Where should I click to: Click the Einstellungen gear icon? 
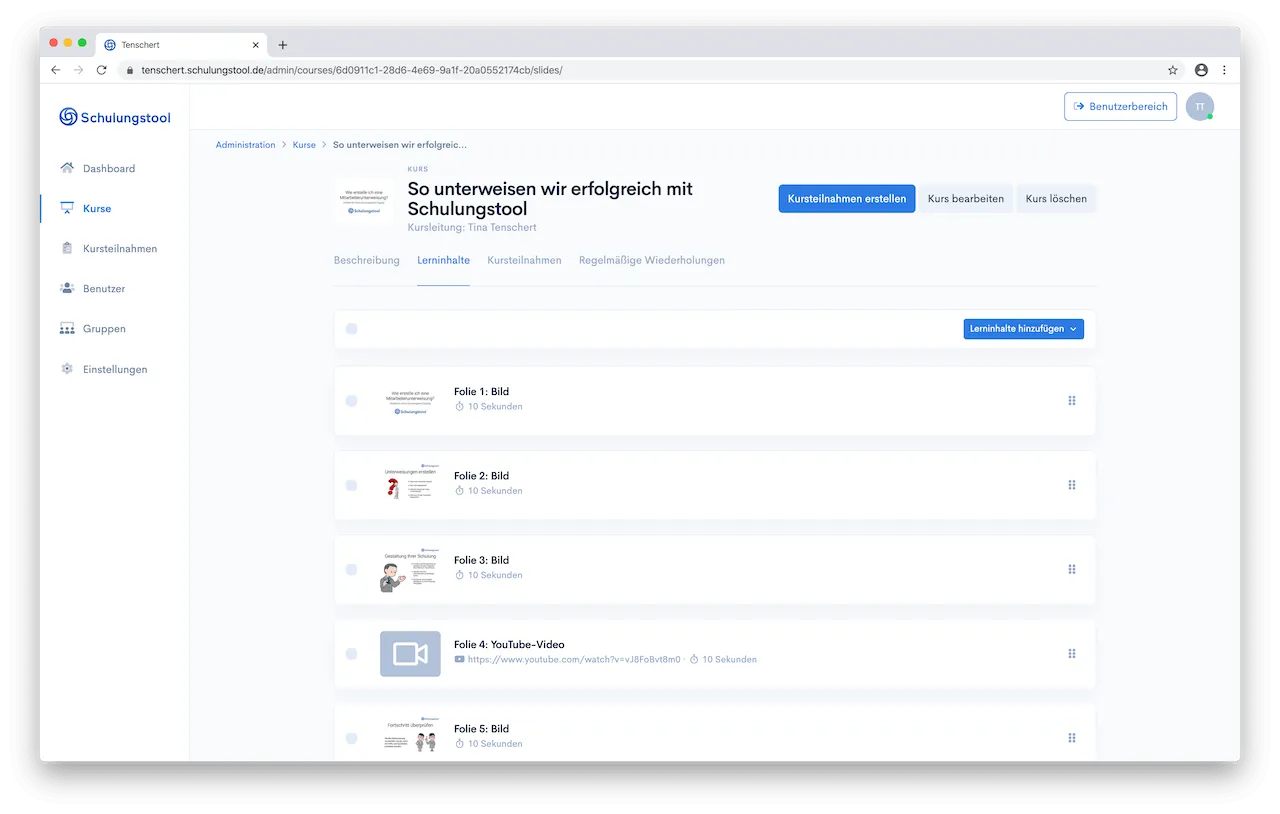tap(67, 369)
